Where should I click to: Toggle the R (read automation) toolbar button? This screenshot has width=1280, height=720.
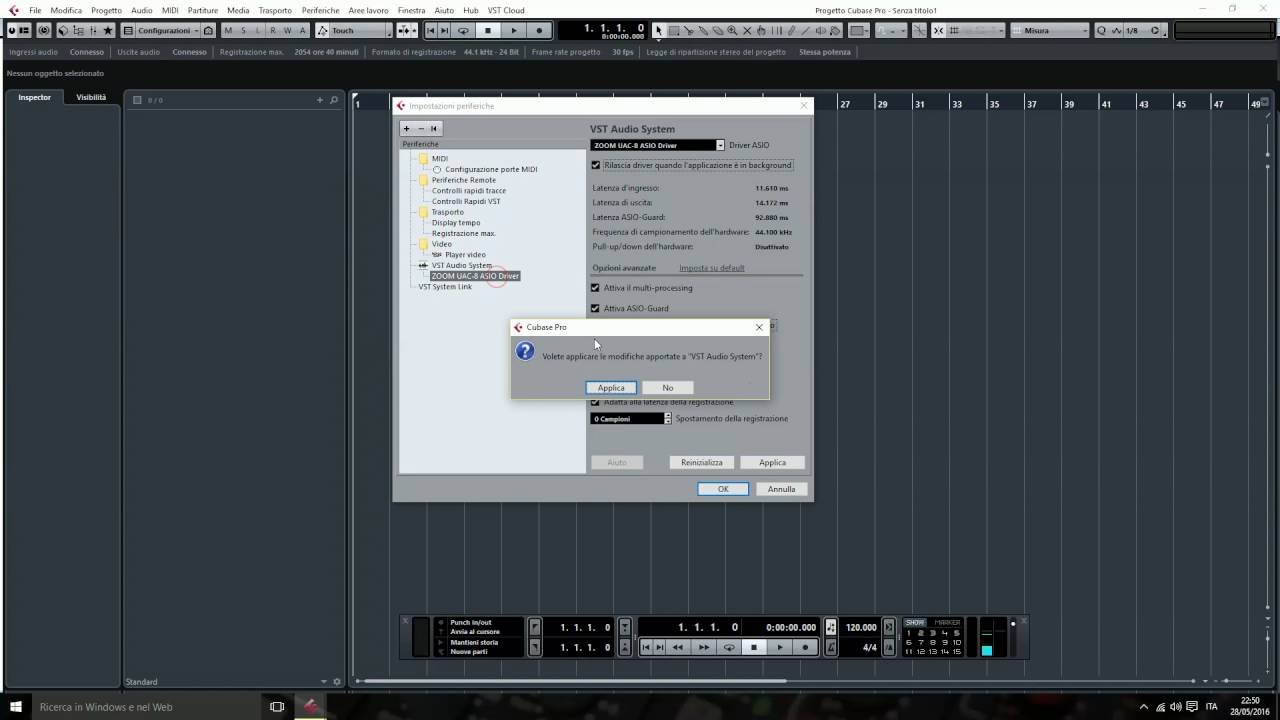point(273,30)
